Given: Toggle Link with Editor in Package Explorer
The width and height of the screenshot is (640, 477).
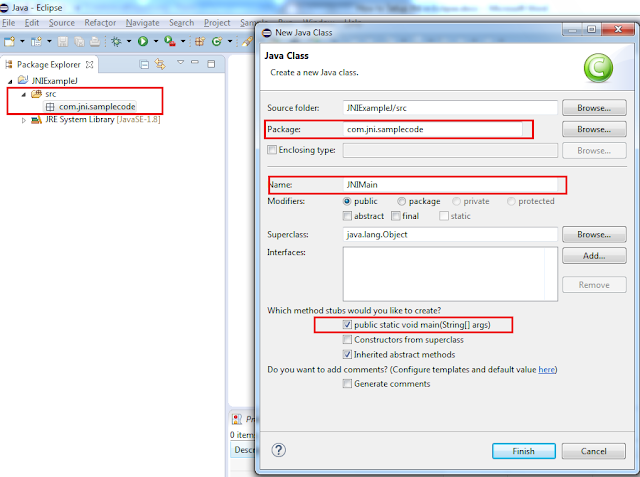Looking at the screenshot, I should tap(160, 64).
